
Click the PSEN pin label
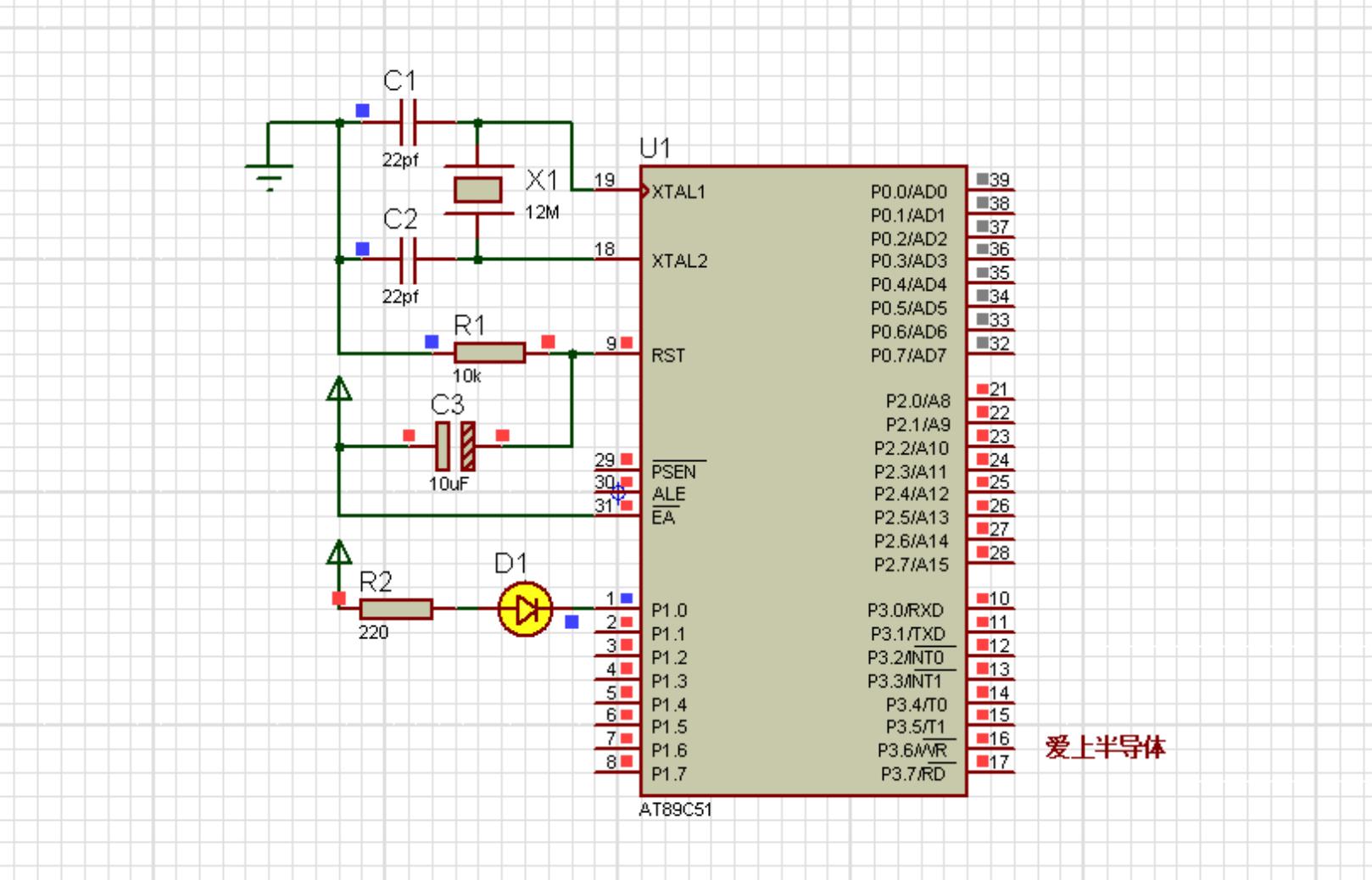pyautogui.click(x=674, y=472)
